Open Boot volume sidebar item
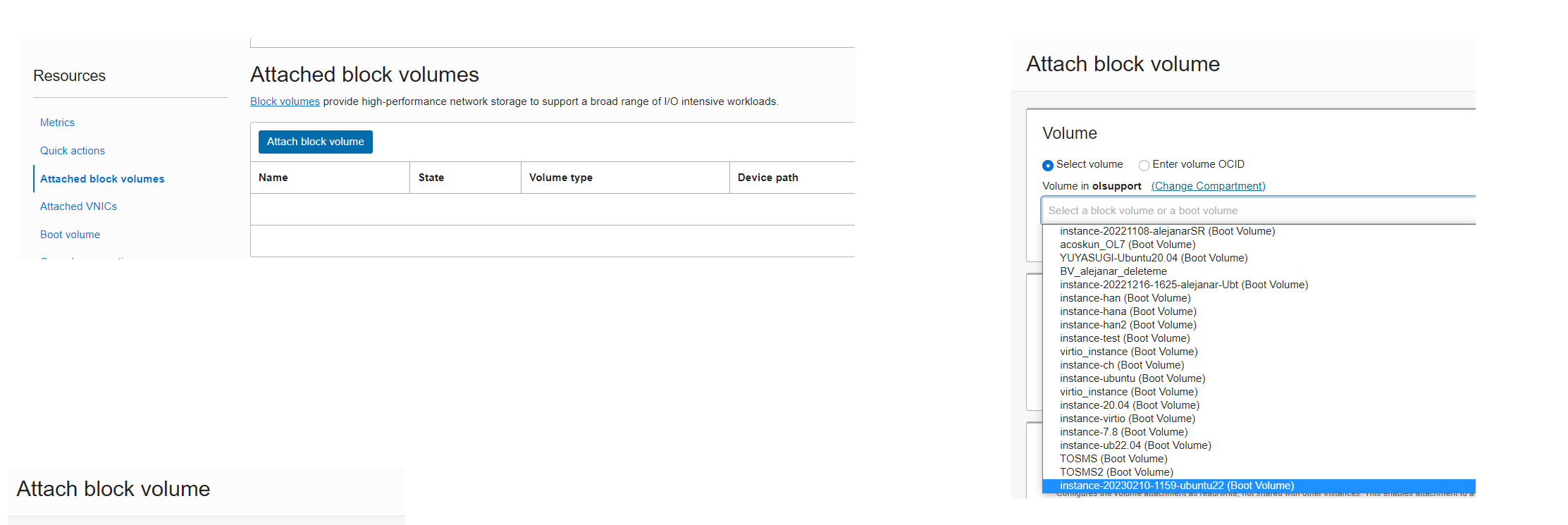 [70, 235]
